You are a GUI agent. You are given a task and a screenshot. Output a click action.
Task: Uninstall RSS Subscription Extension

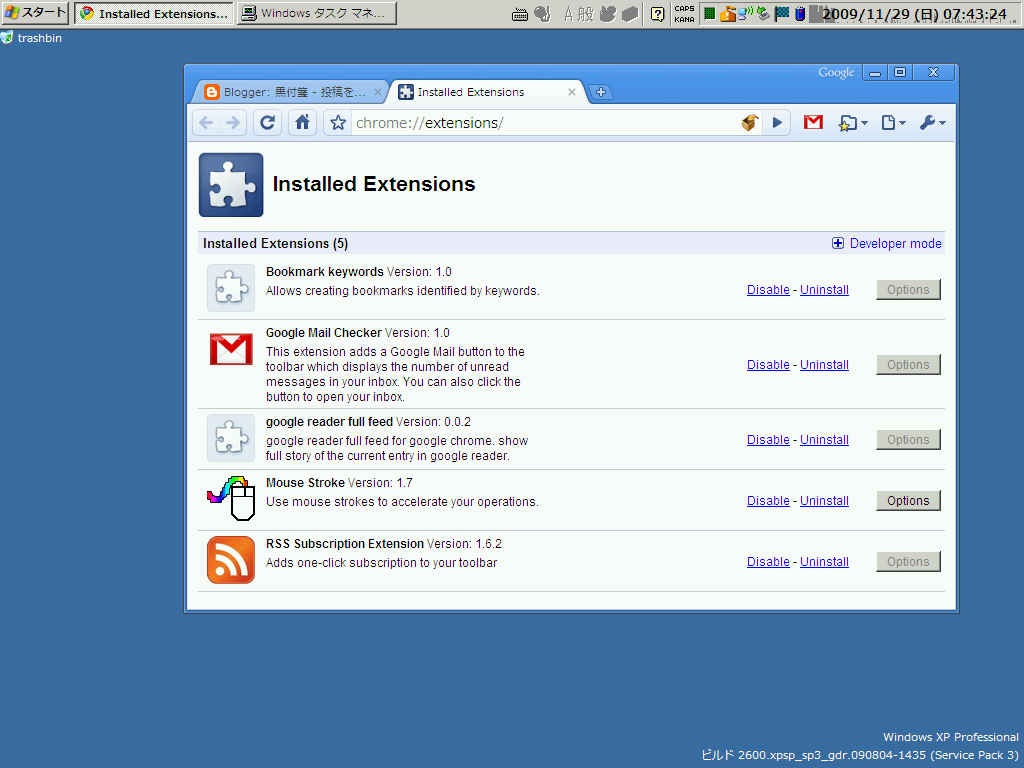pyautogui.click(x=824, y=562)
